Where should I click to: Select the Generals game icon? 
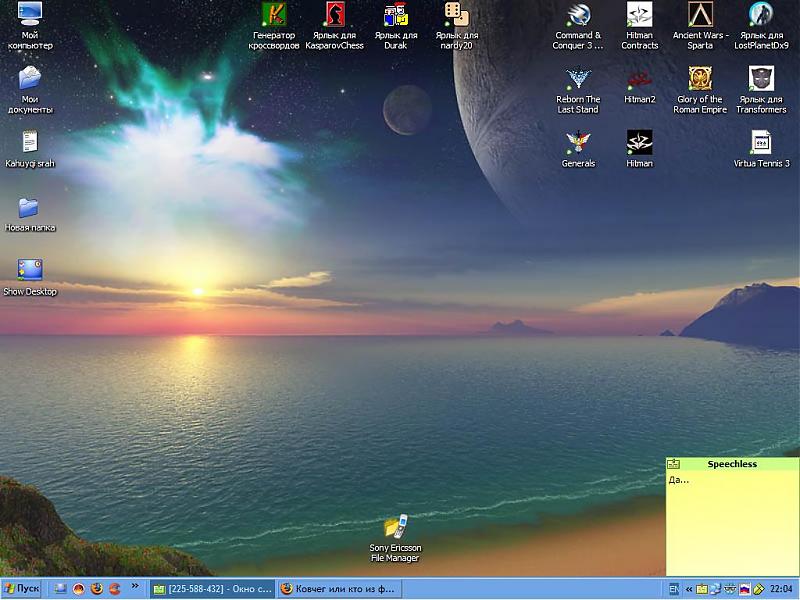click(x=578, y=143)
